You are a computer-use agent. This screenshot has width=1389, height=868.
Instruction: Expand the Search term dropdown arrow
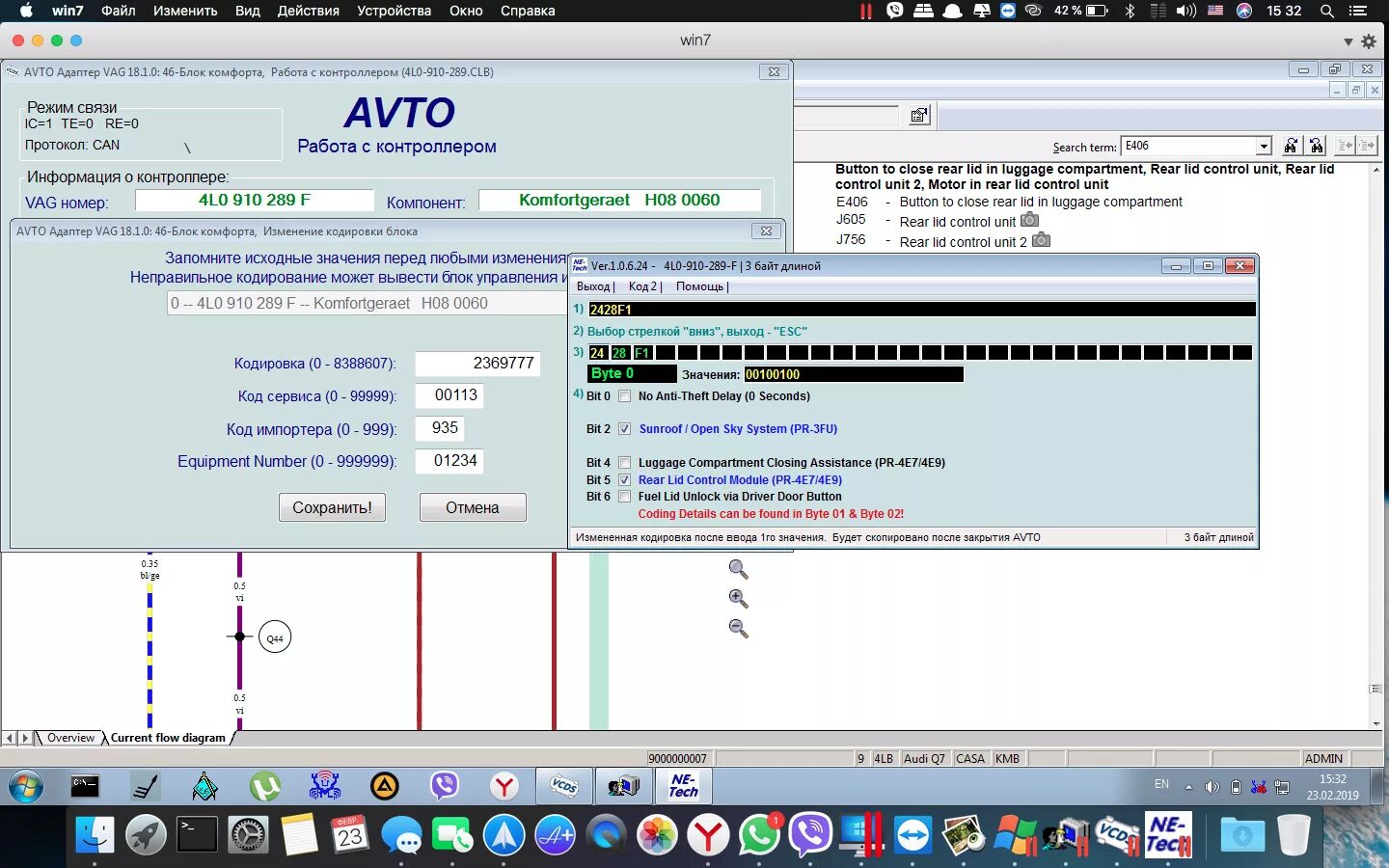1264,147
